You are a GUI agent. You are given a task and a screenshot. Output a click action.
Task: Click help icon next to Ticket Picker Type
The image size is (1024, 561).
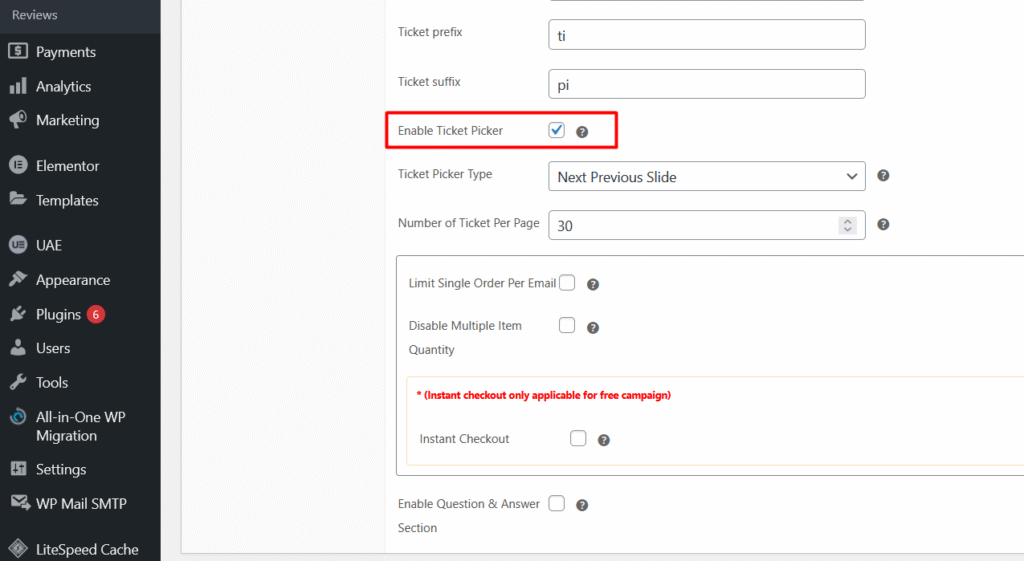click(x=883, y=176)
